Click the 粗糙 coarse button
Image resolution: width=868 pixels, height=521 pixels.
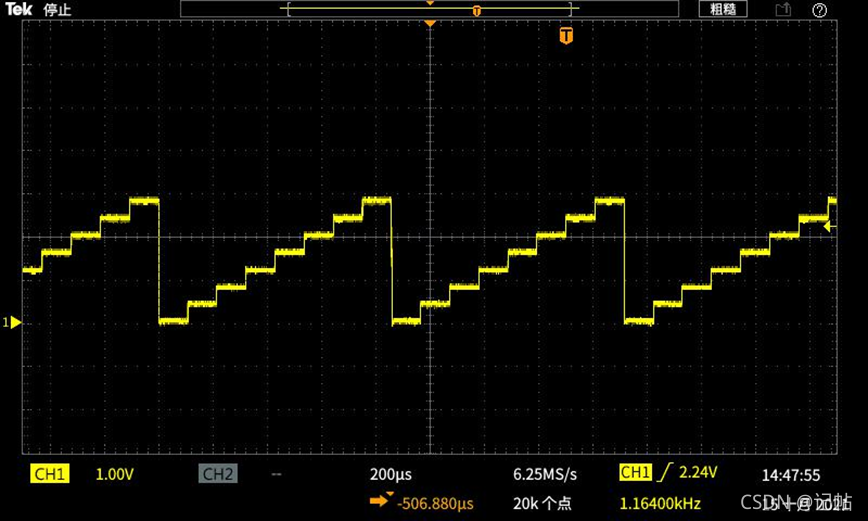tap(722, 9)
